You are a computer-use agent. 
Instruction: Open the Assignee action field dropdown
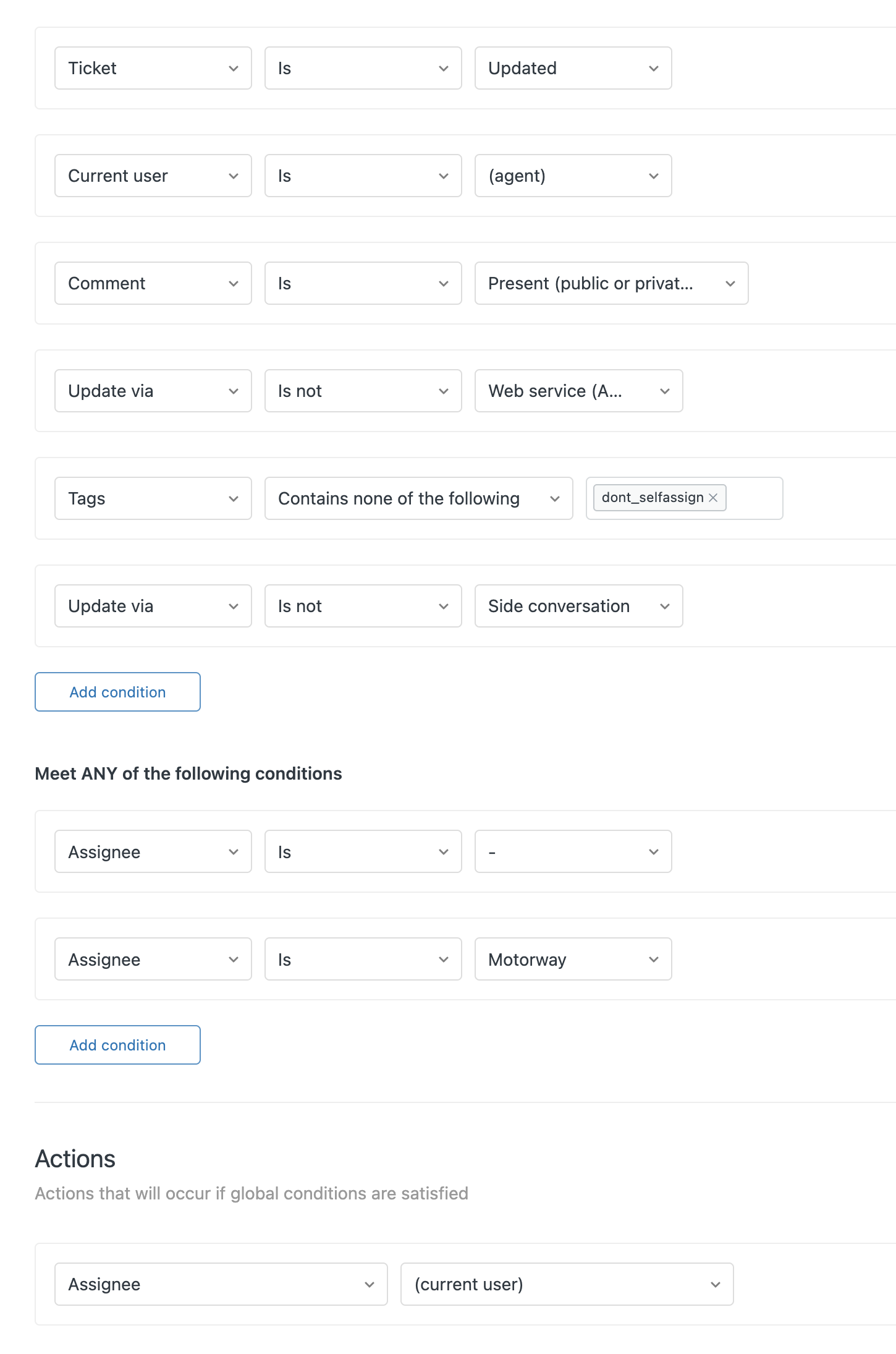point(221,1284)
